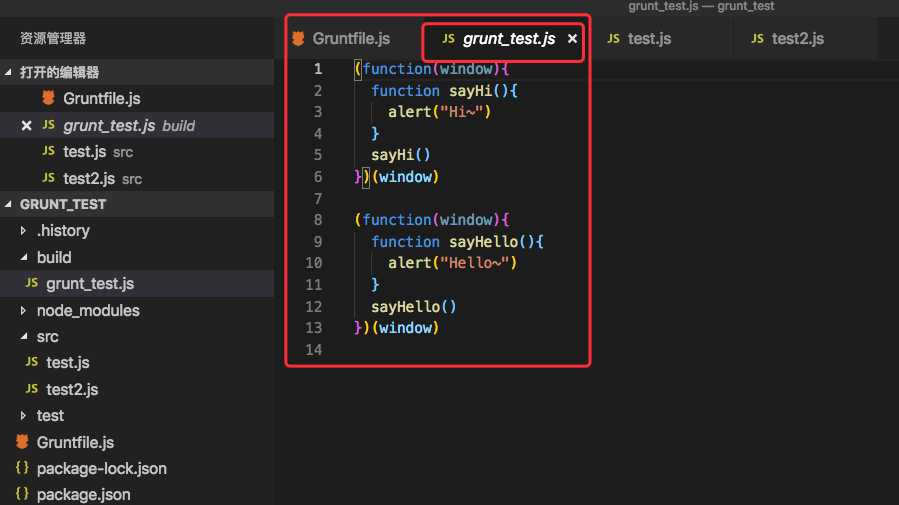Click code line alert("Hello~")

[453, 263]
